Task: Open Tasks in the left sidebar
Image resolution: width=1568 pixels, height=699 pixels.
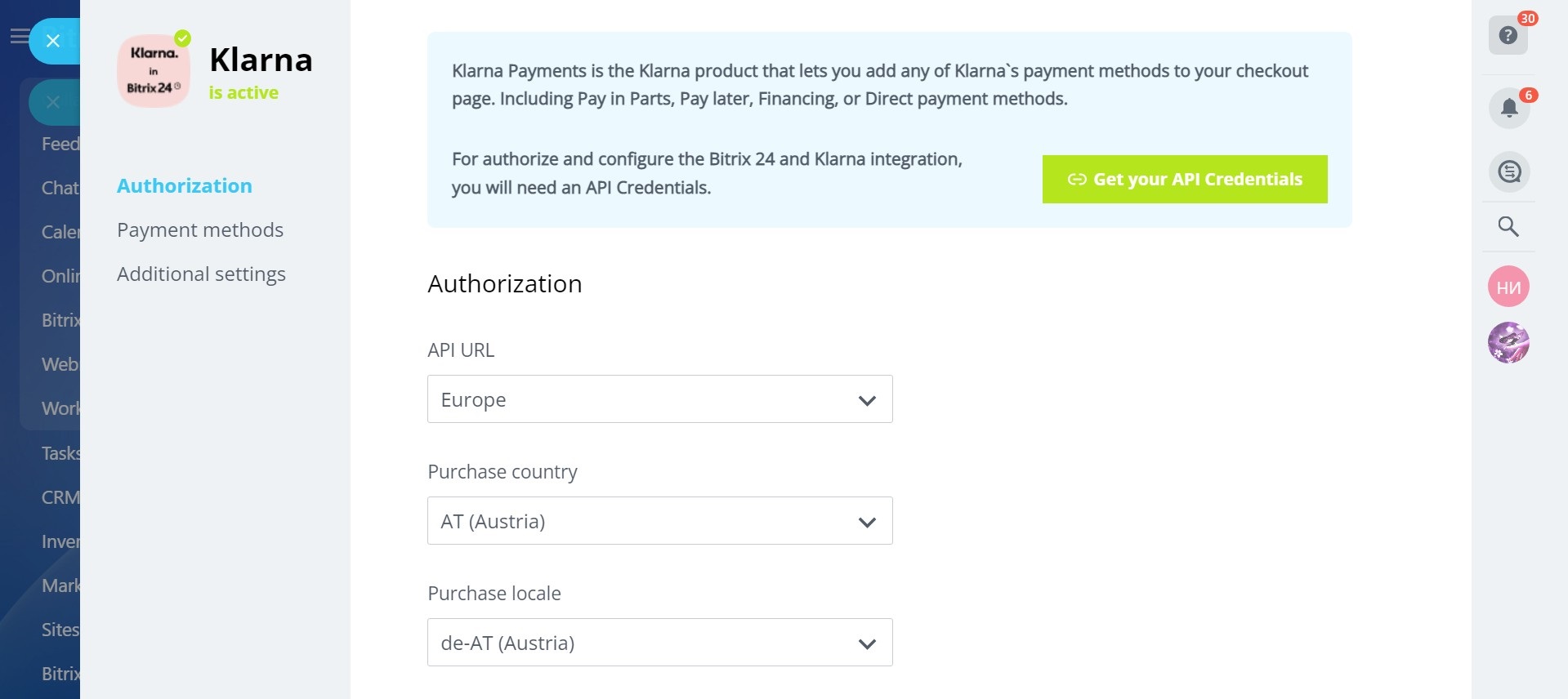Action: (60, 453)
